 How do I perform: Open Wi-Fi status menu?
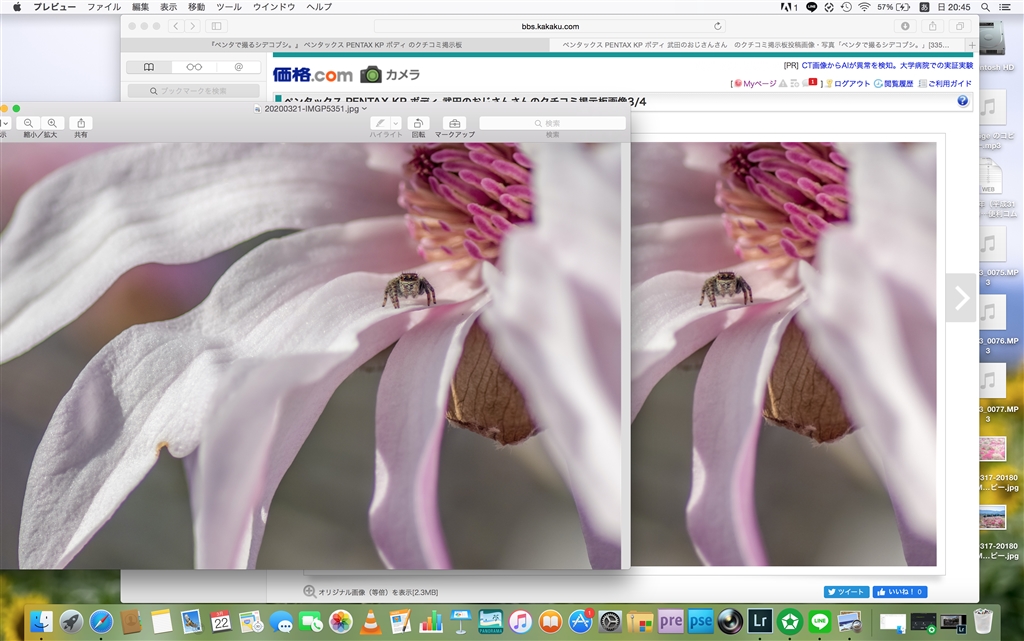coord(865,7)
